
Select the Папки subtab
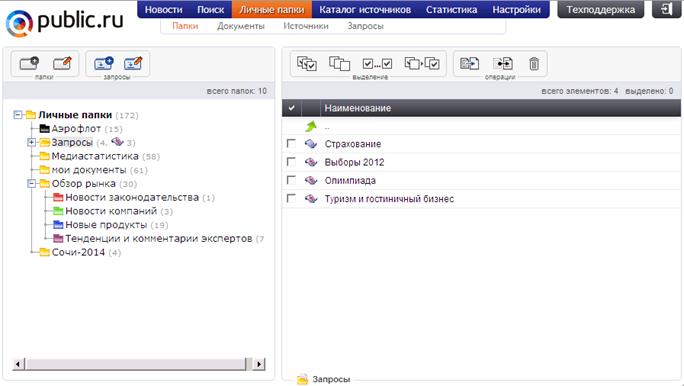coord(185,26)
